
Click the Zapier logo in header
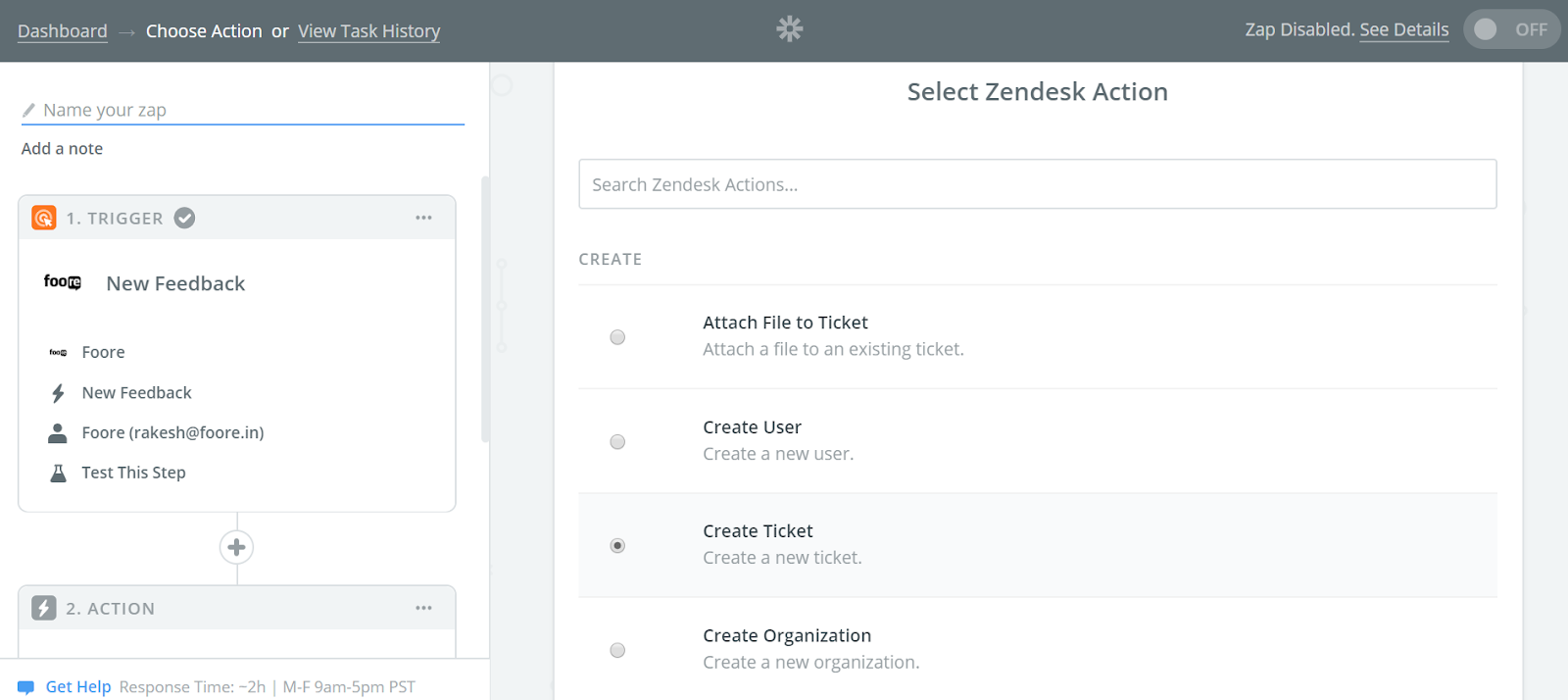[789, 29]
